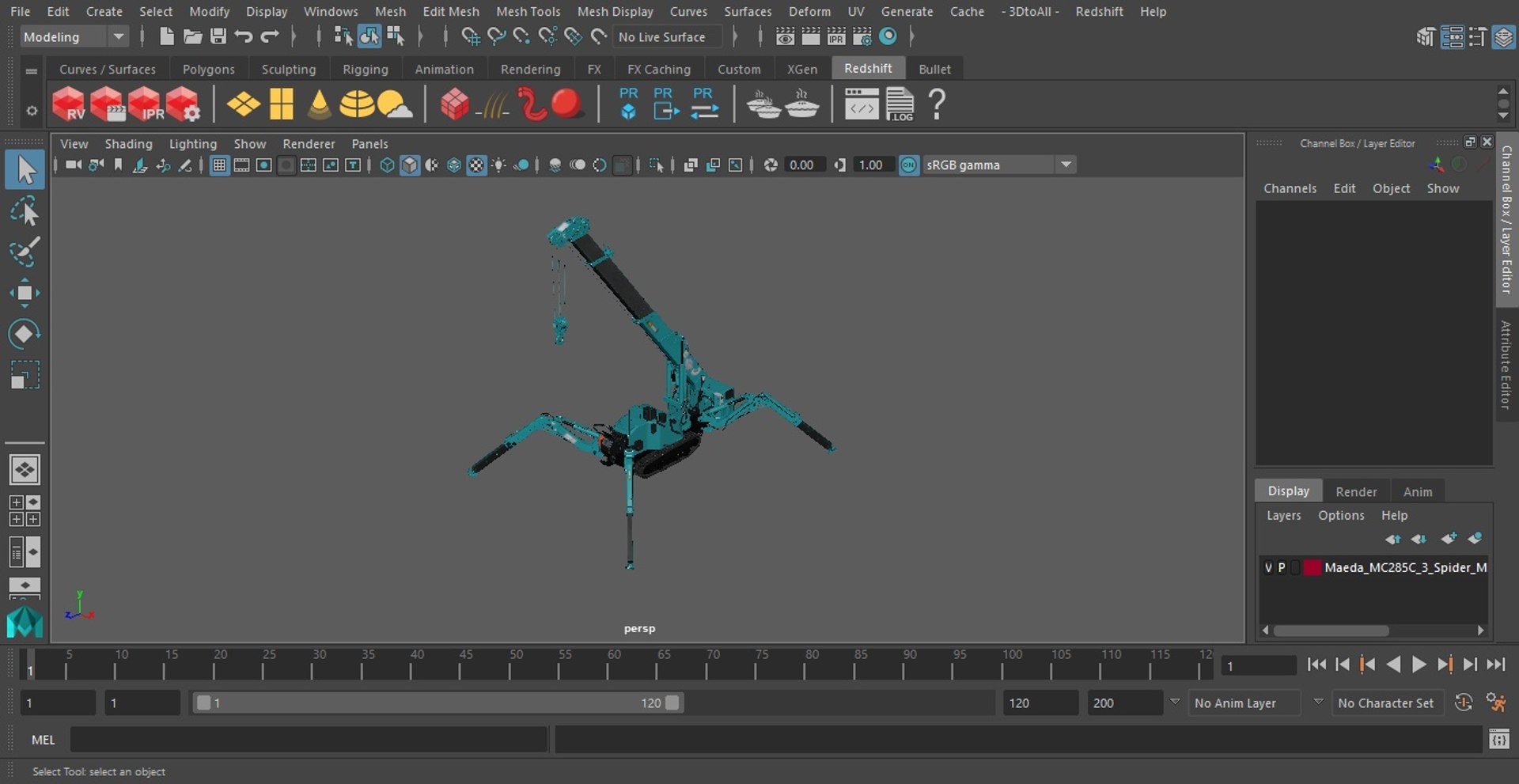Create Redshift spot light cone icon
This screenshot has width=1519, height=784.
pyautogui.click(x=320, y=104)
